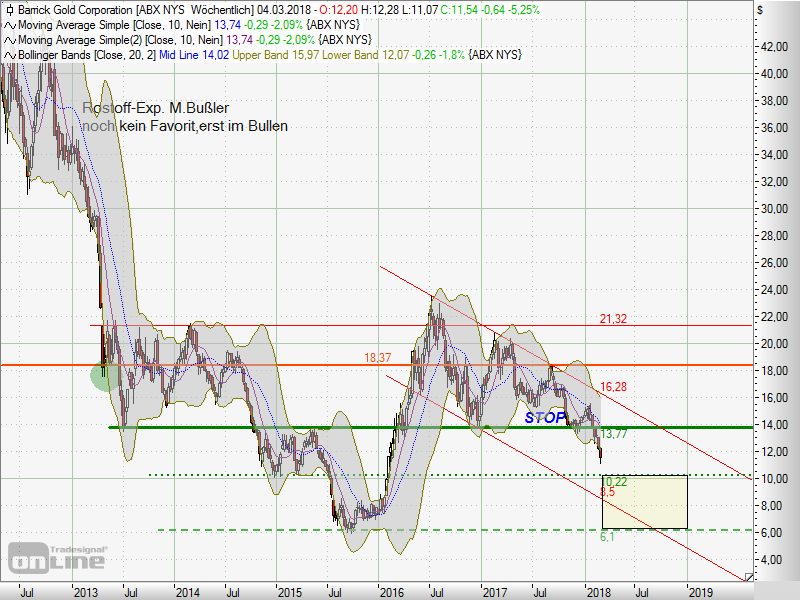Click the 10,22 dotted level label
Viewport: 800px width, 600px height.
[614, 482]
